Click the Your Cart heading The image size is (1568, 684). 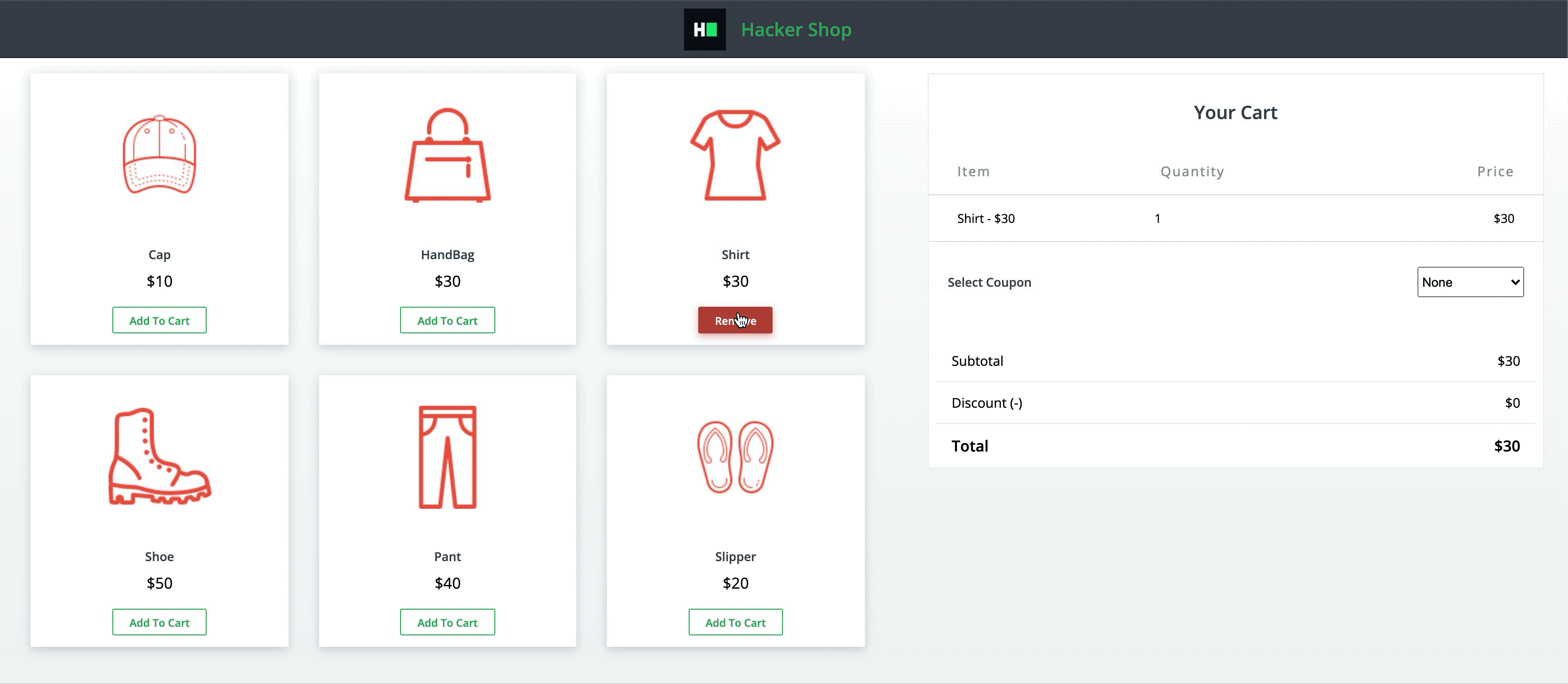[x=1235, y=112]
